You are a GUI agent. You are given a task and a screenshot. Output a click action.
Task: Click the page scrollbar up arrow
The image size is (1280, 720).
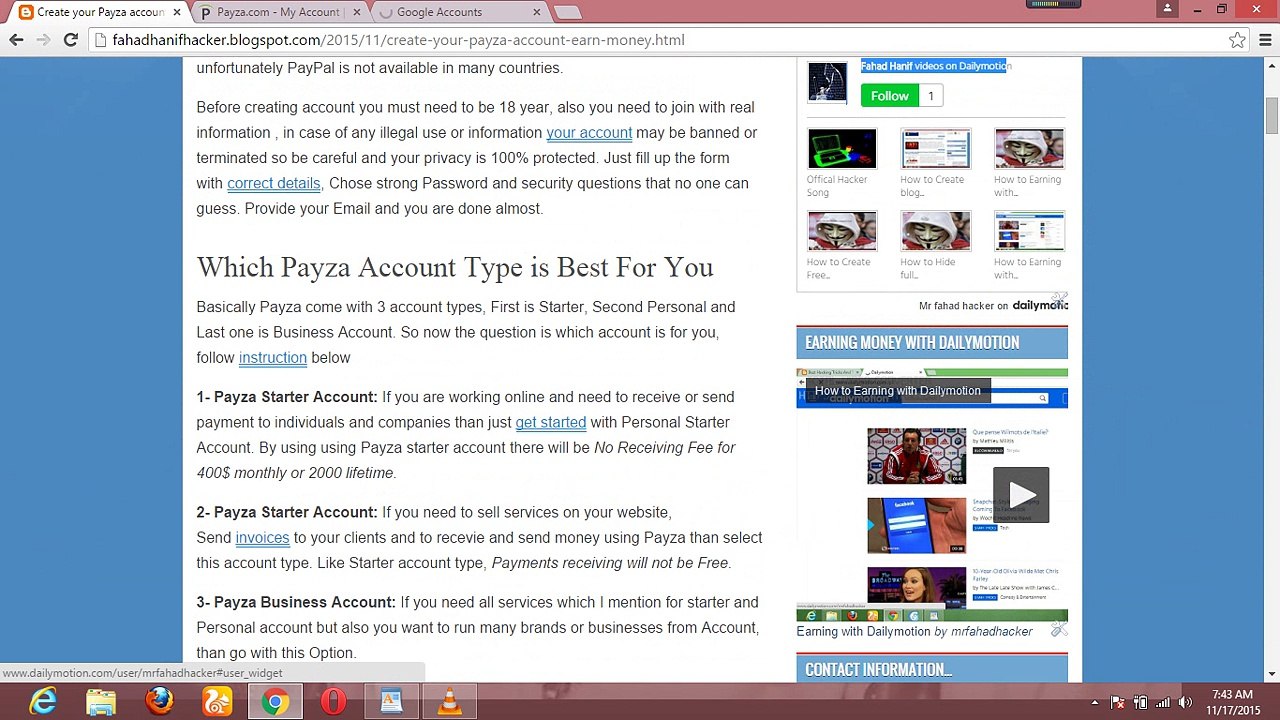pyautogui.click(x=1272, y=67)
